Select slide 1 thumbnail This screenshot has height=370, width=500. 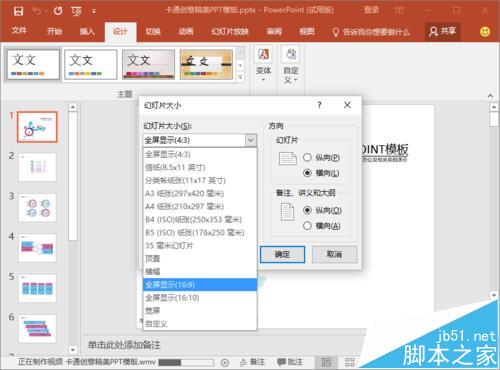(x=37, y=127)
